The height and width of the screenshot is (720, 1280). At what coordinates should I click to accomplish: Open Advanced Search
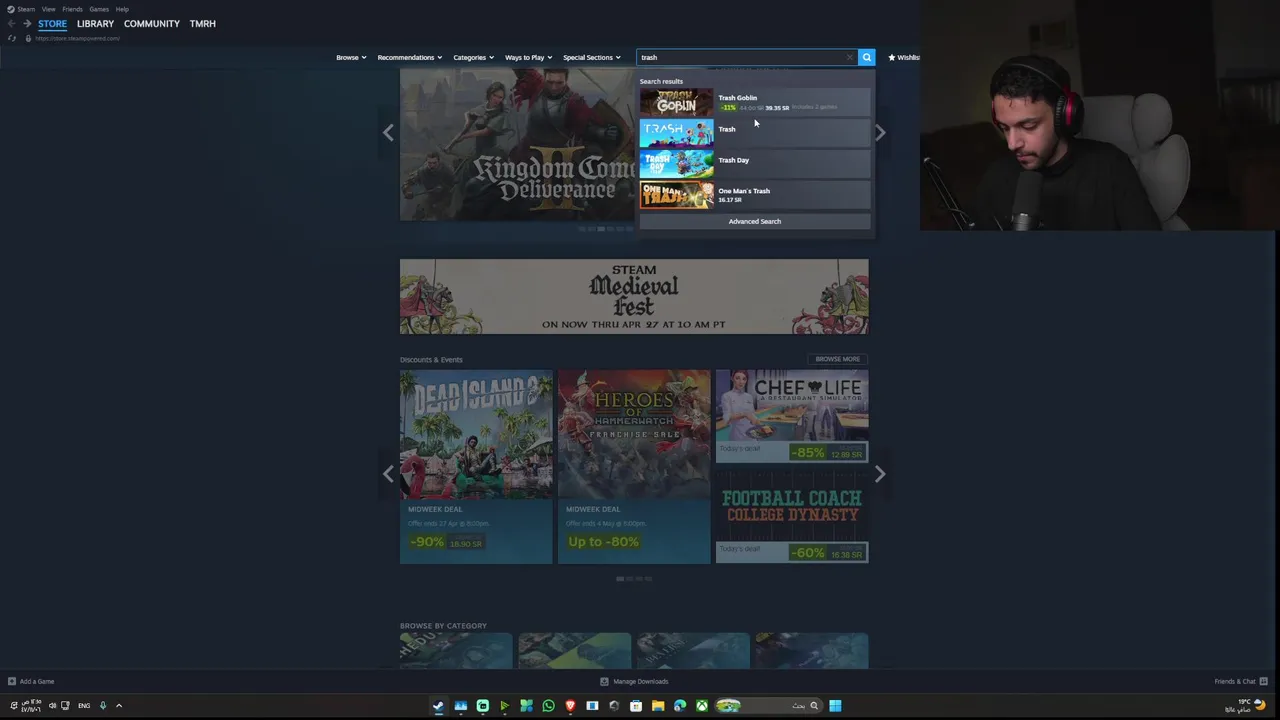click(755, 221)
